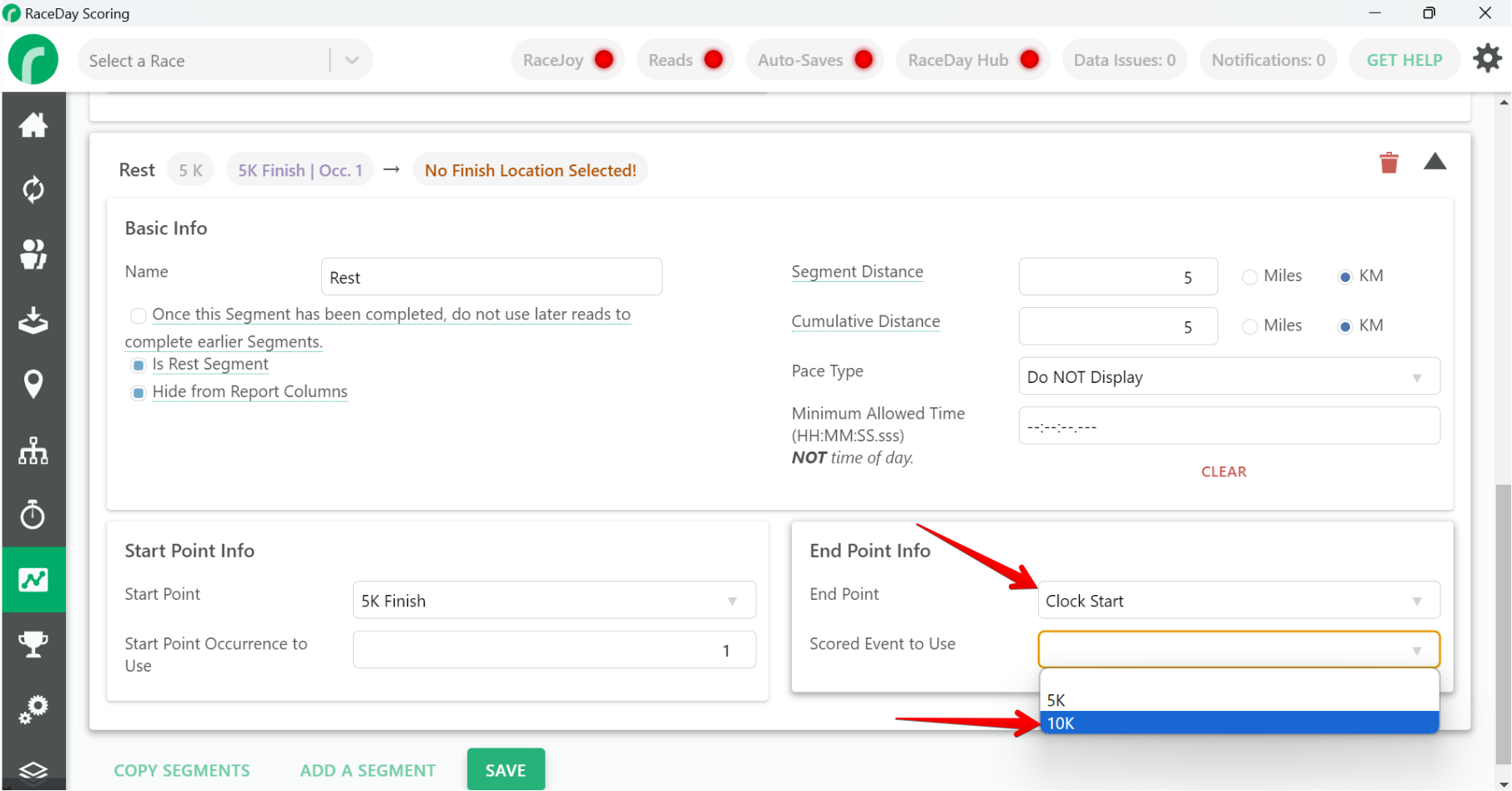
Task: Uncheck Hide from Report Columns checkbox
Action: click(139, 392)
